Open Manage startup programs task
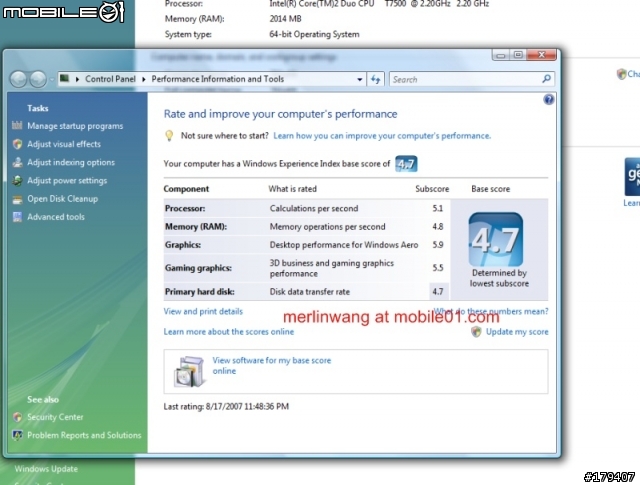The height and width of the screenshot is (485, 640). click(x=75, y=126)
